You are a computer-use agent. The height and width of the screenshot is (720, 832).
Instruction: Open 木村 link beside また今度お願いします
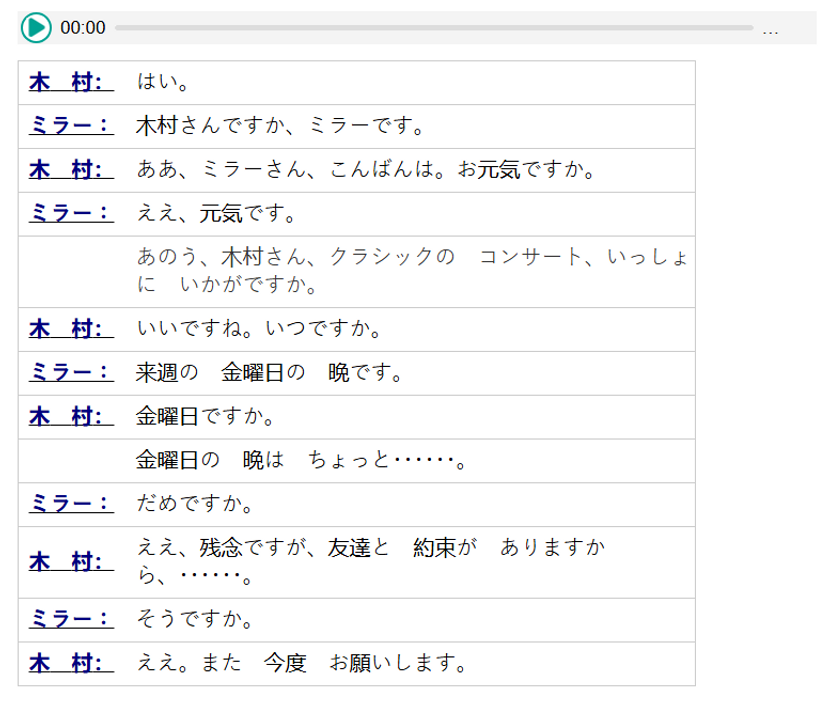71,664
